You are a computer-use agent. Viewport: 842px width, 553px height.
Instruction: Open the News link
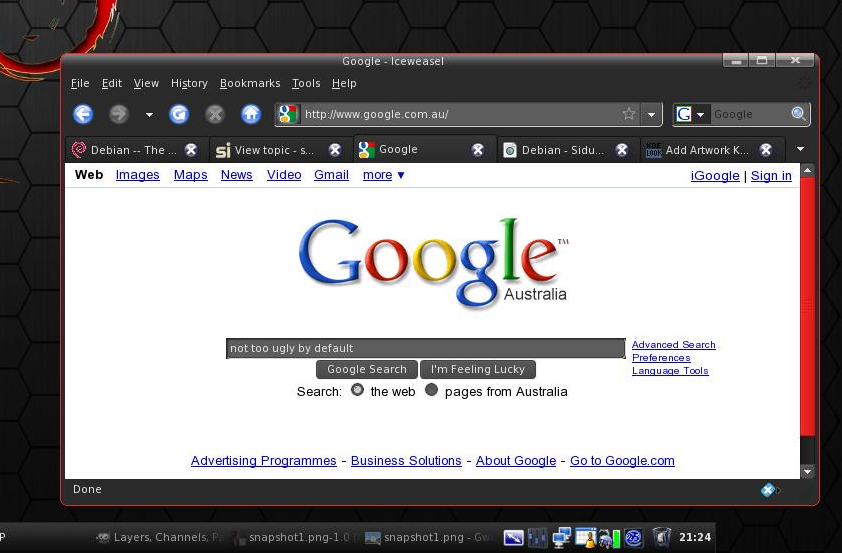click(x=236, y=175)
